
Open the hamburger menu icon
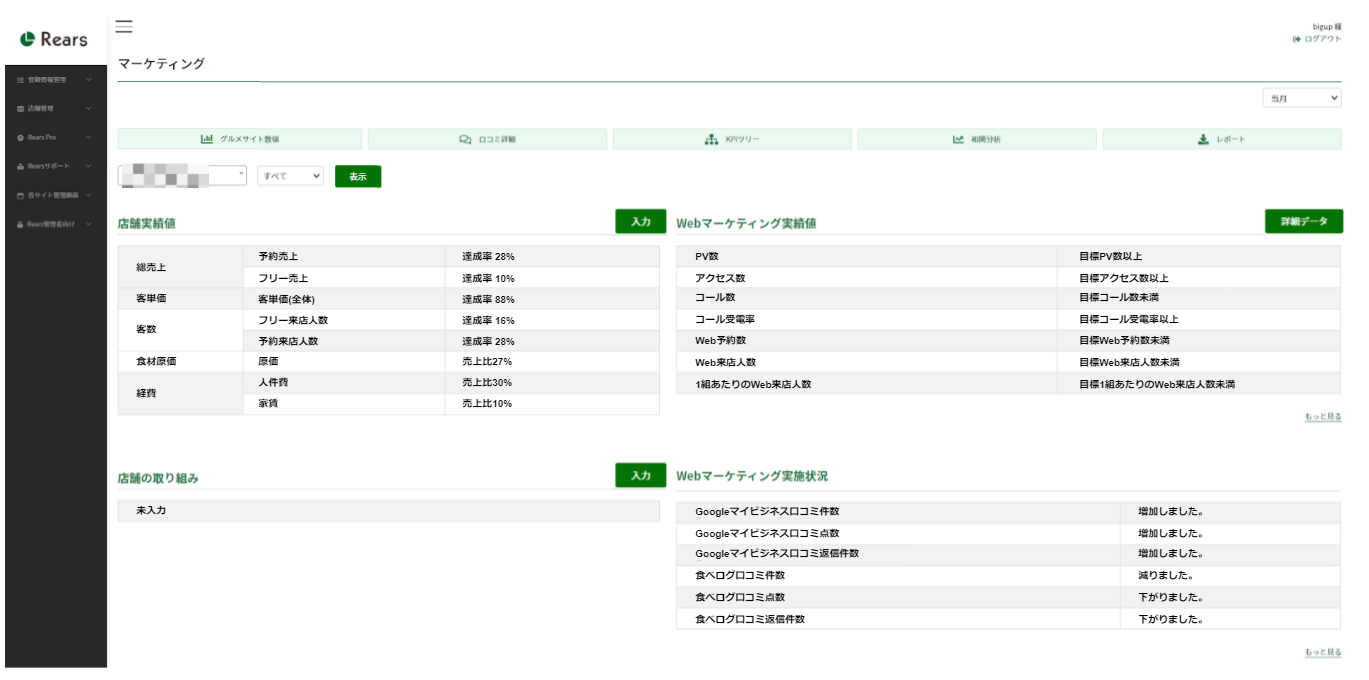pos(124,27)
